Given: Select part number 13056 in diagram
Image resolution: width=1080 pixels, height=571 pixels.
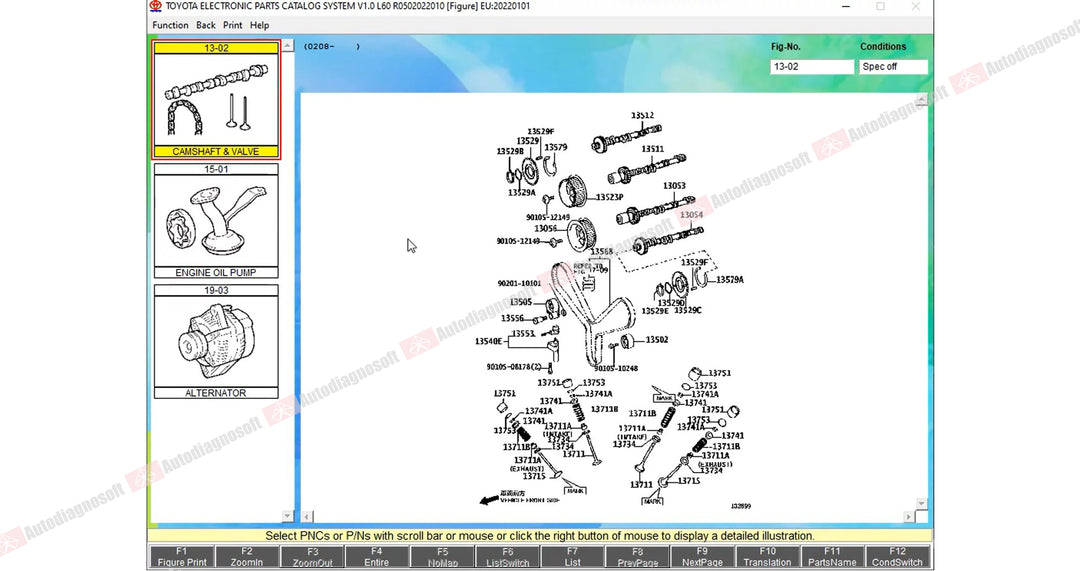Looking at the screenshot, I should coord(546,228).
